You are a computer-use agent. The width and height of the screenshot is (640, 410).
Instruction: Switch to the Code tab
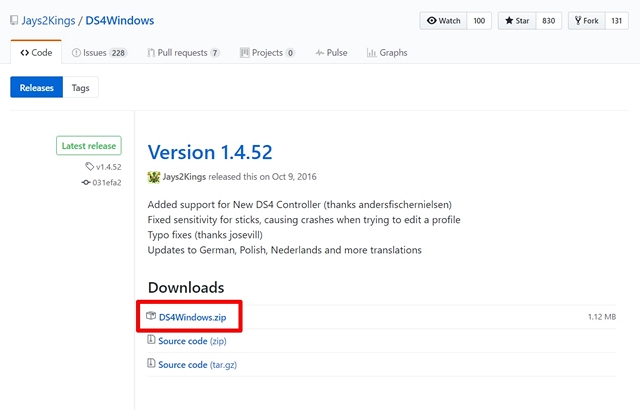pyautogui.click(x=36, y=53)
